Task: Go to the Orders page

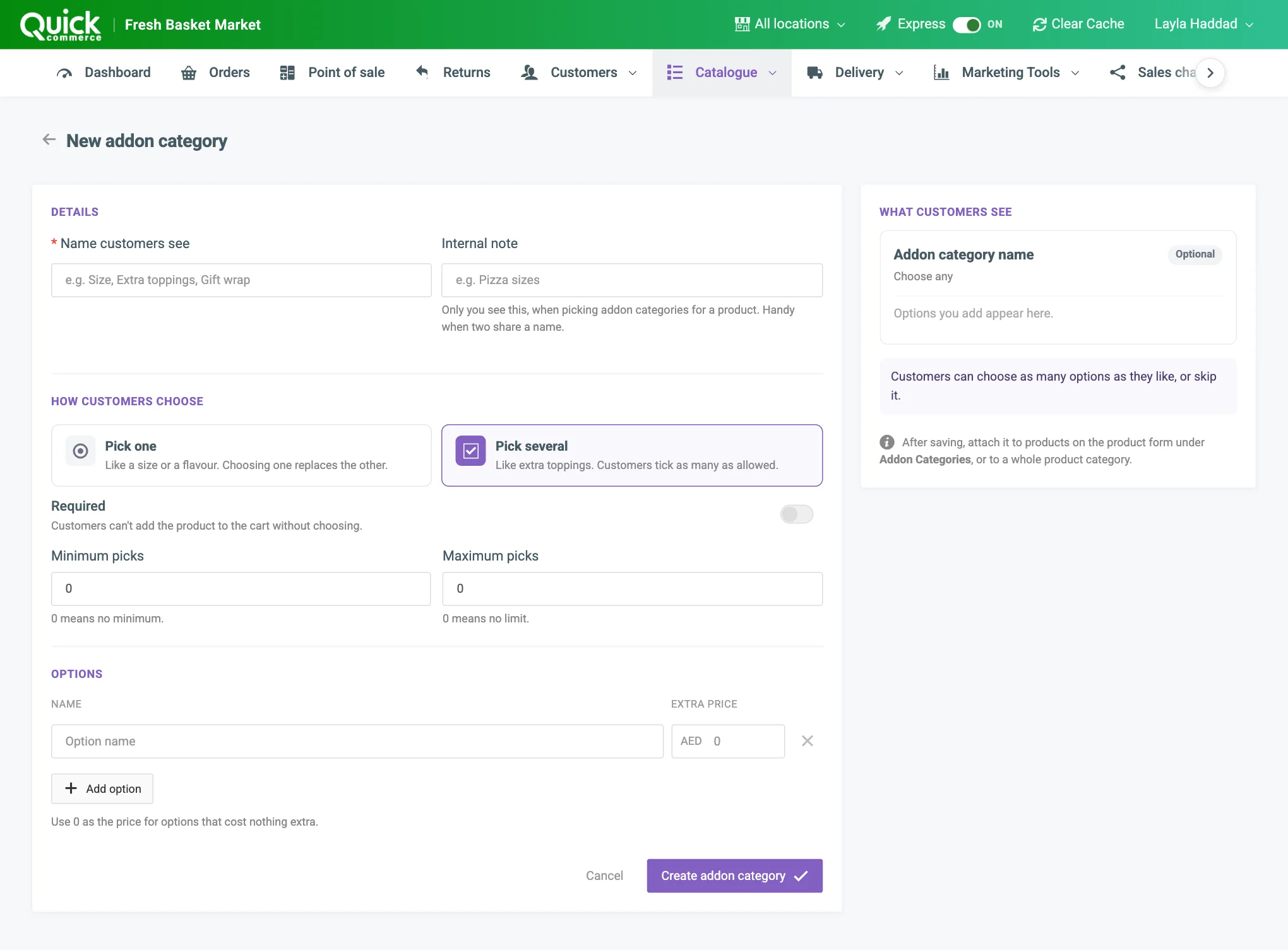Action: coord(215,73)
